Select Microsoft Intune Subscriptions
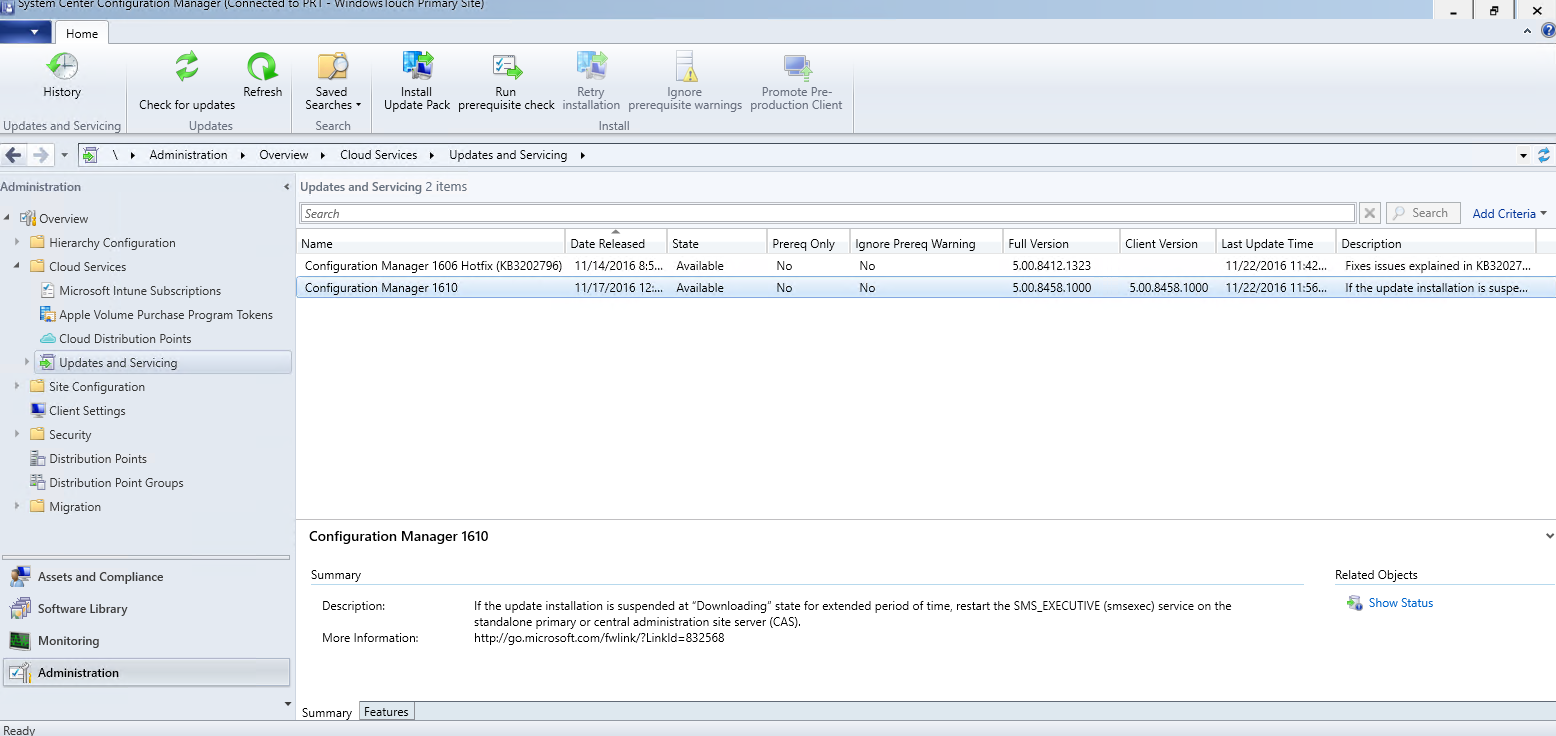The image size is (1556, 736). (139, 291)
